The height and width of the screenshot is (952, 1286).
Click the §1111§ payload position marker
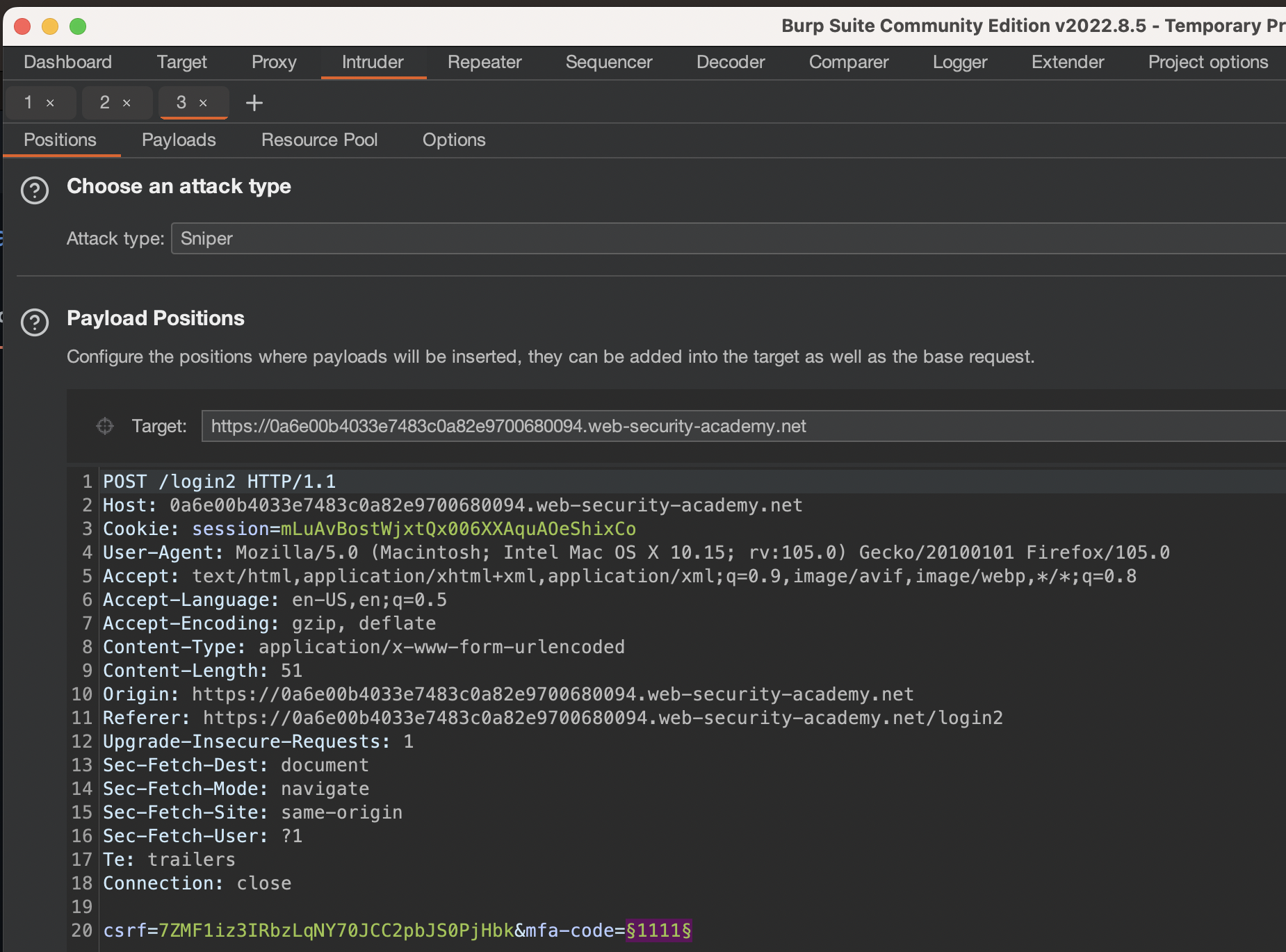click(658, 930)
